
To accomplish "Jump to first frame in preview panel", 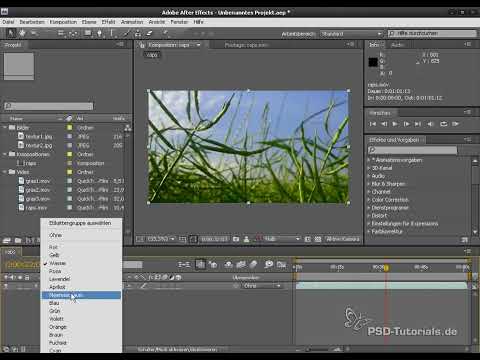I will pyautogui.click(x=373, y=124).
